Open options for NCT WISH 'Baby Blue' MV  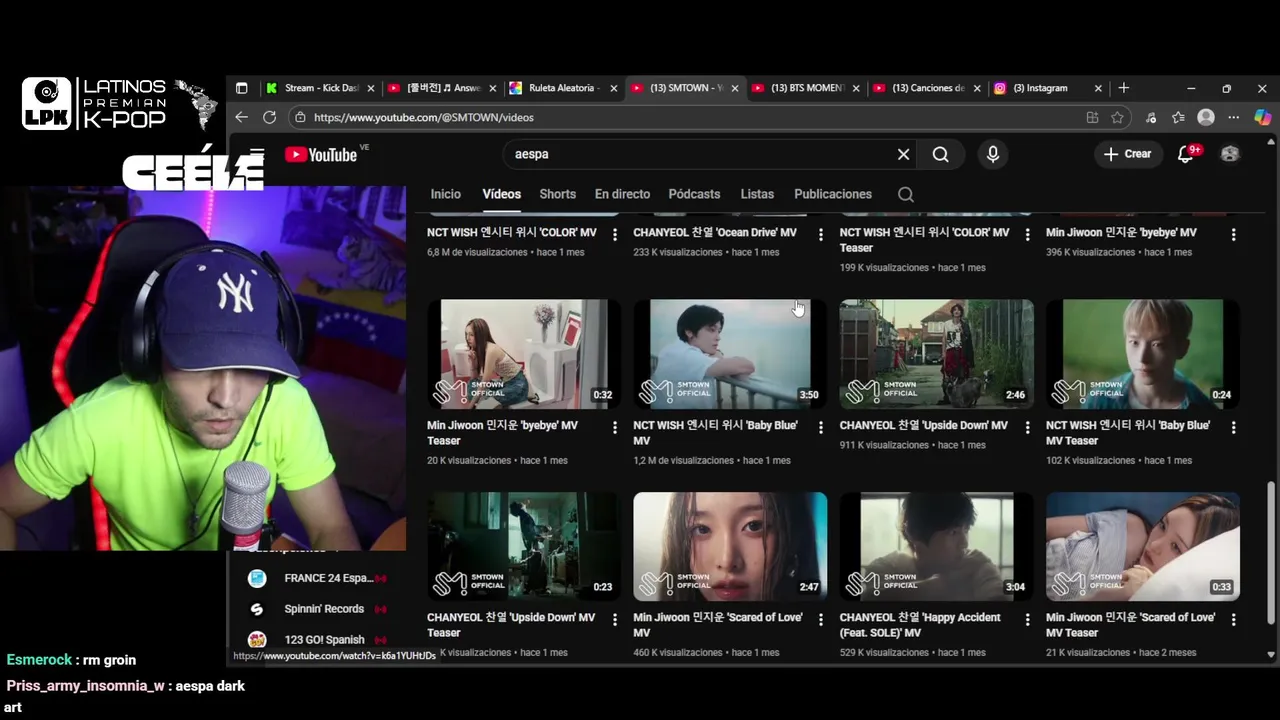(x=821, y=427)
